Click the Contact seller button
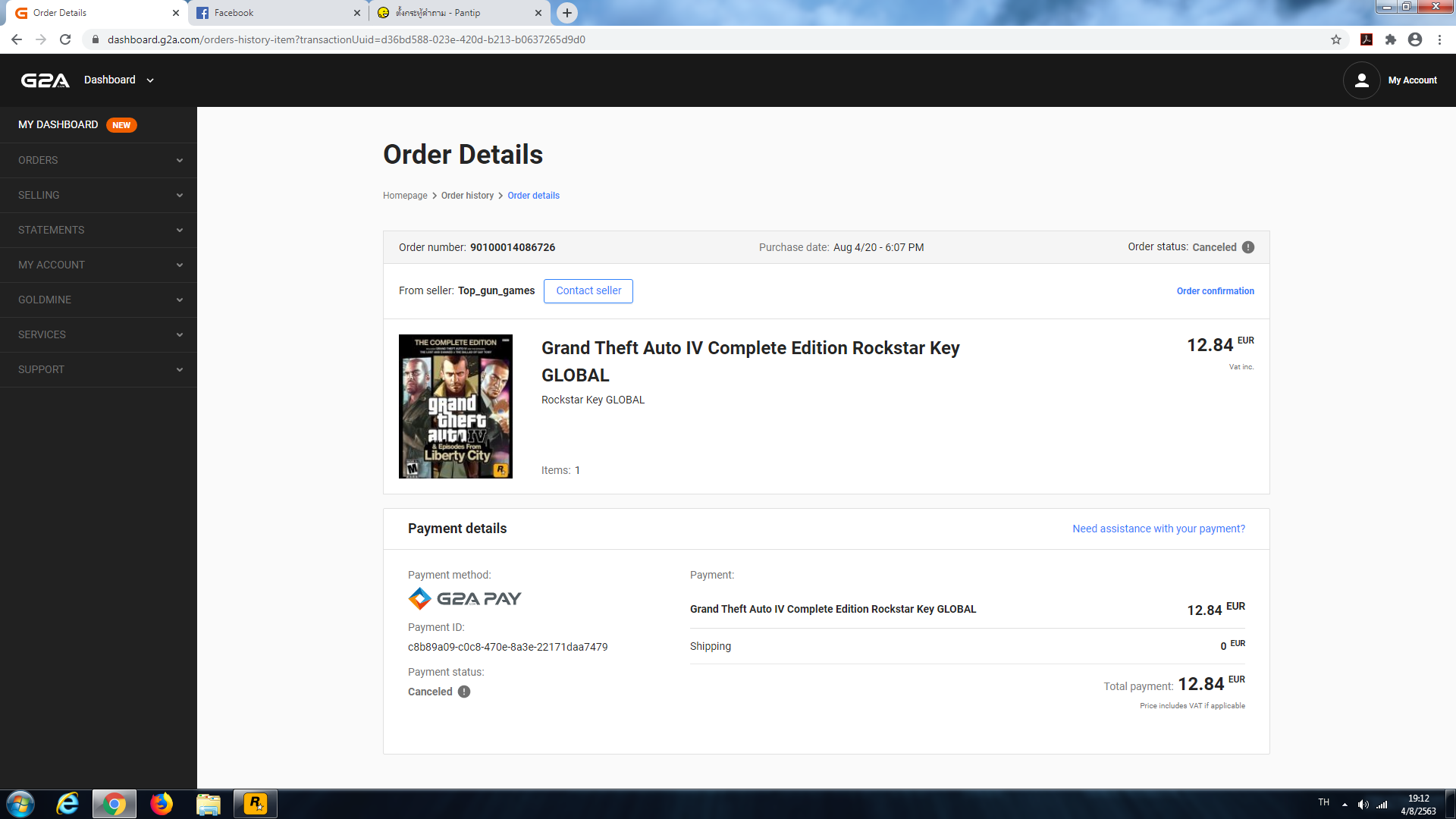The height and width of the screenshot is (819, 1456). tap(588, 291)
